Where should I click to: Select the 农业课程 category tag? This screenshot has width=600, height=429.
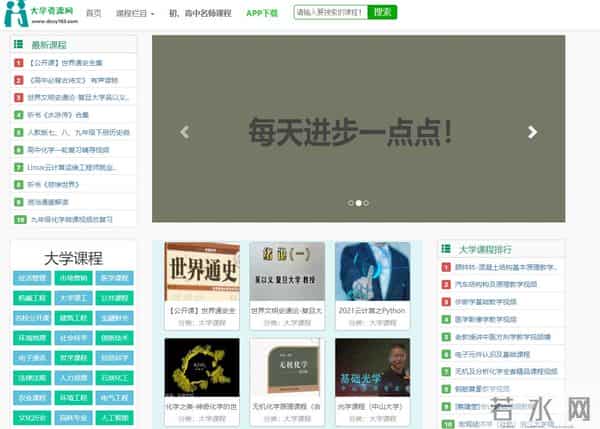[x=32, y=398]
